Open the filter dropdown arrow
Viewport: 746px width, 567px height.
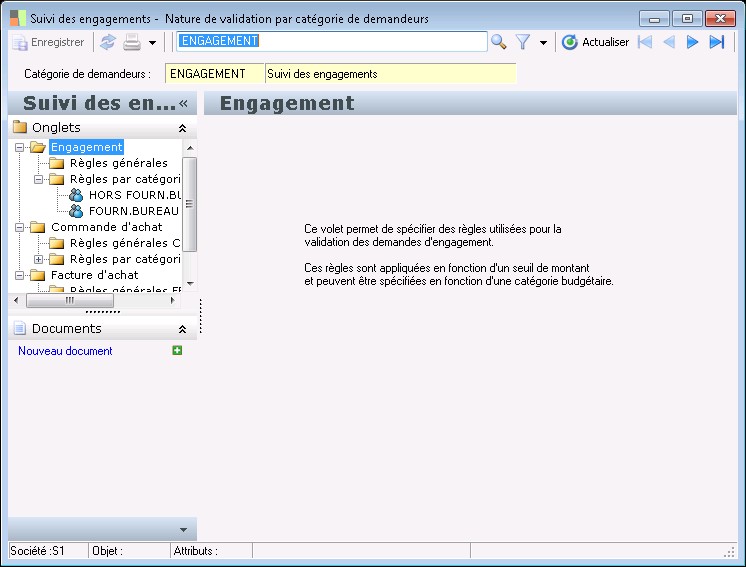pos(543,43)
